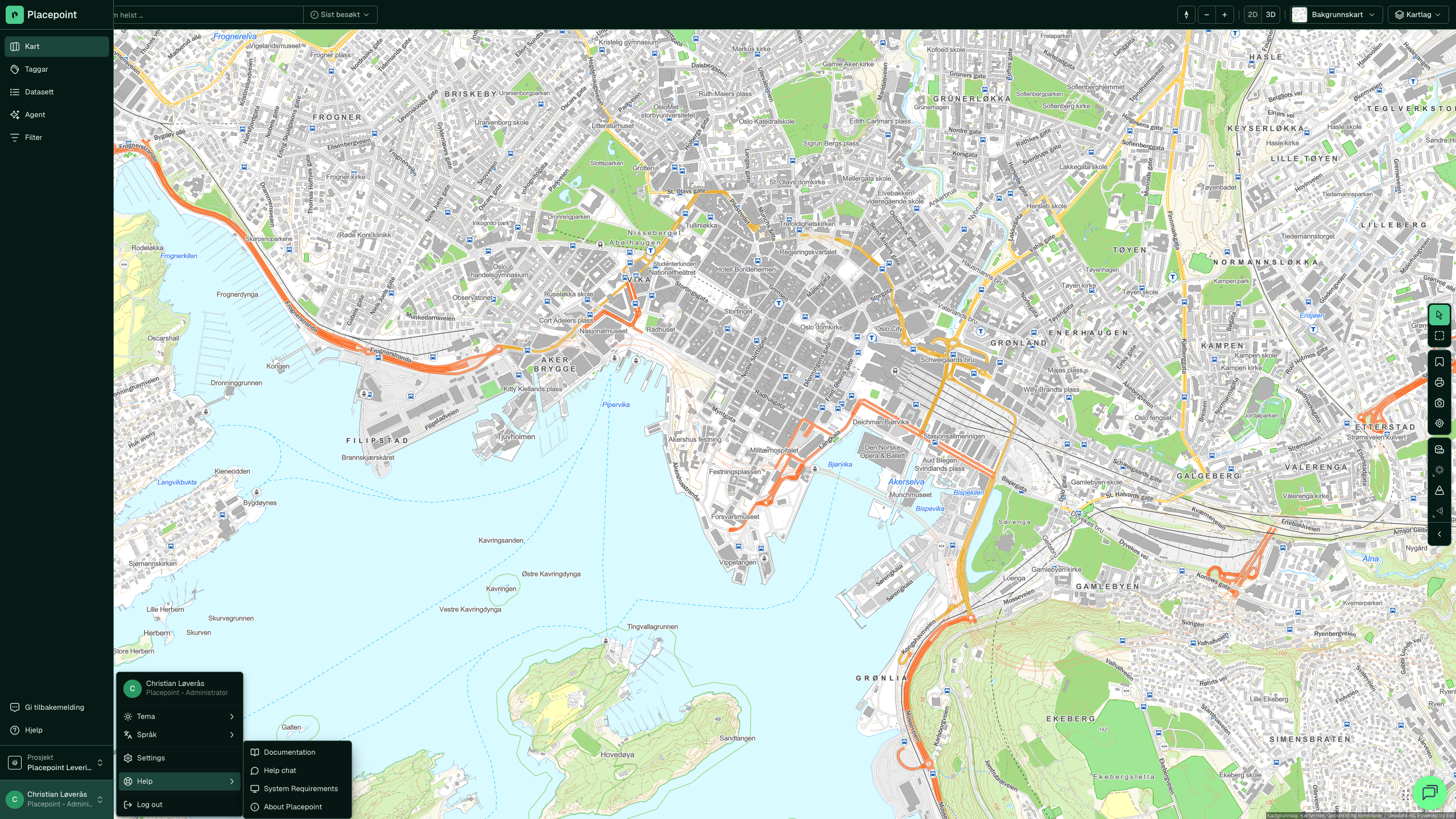The image size is (1456, 819).
Task: Switch to 2D map mode
Action: pyautogui.click(x=1252, y=15)
